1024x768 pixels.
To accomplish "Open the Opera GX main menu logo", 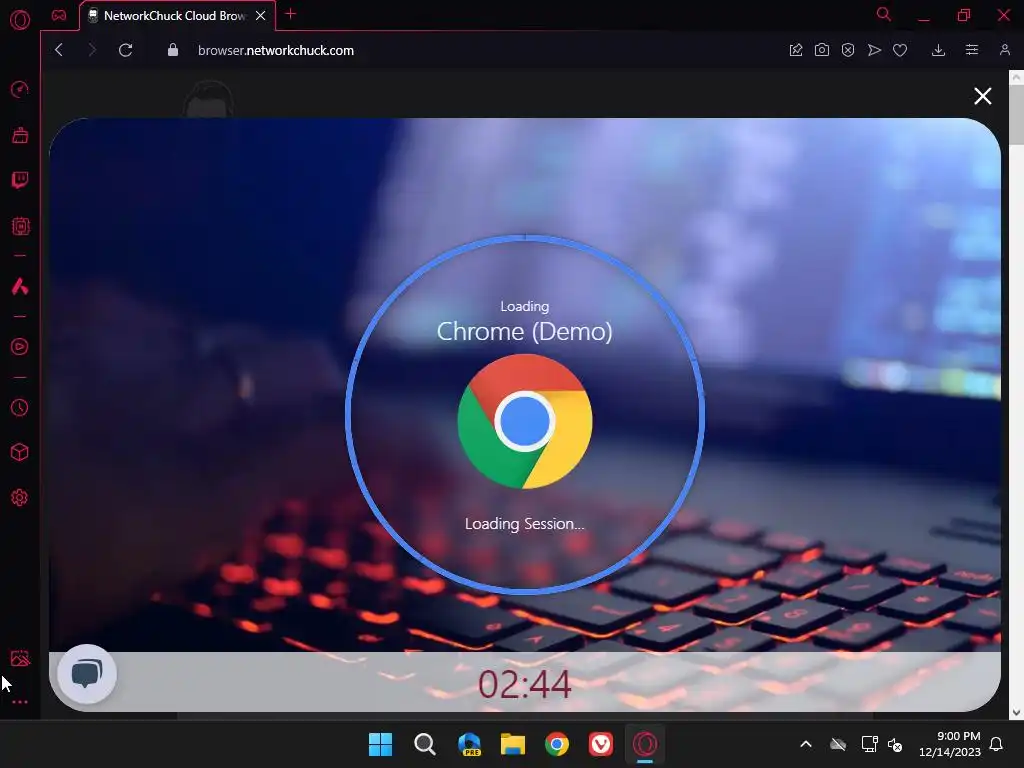I will 20,20.
